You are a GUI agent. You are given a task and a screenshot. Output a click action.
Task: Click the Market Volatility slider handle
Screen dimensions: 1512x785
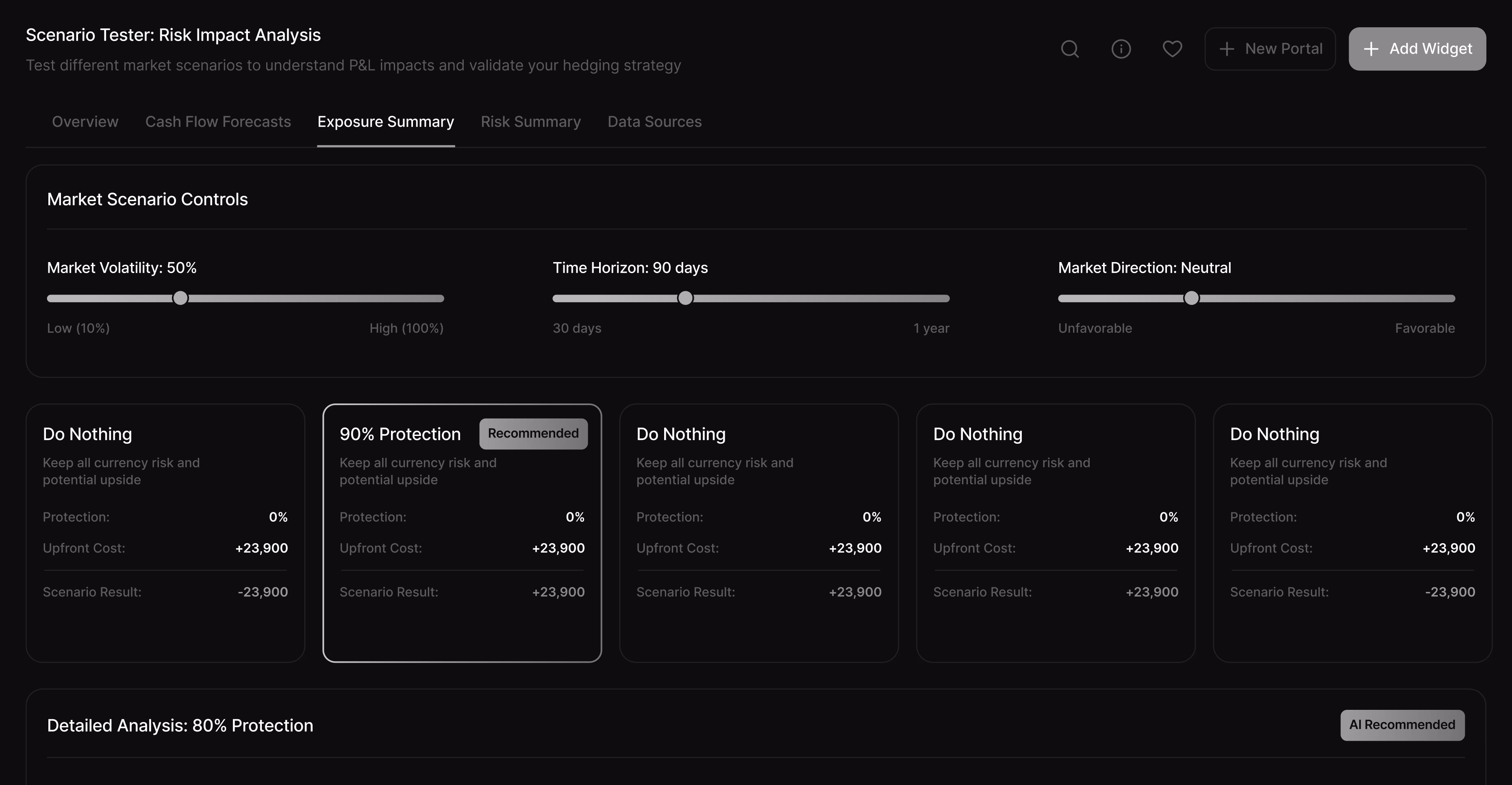(x=180, y=298)
